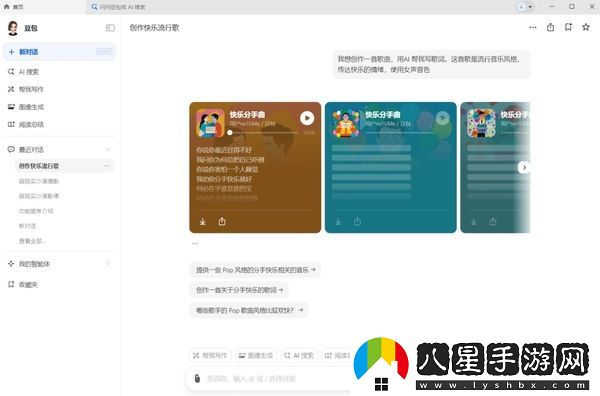600x396 pixels.
Task: Open the download manager icon in title bar
Action: tap(521, 7)
